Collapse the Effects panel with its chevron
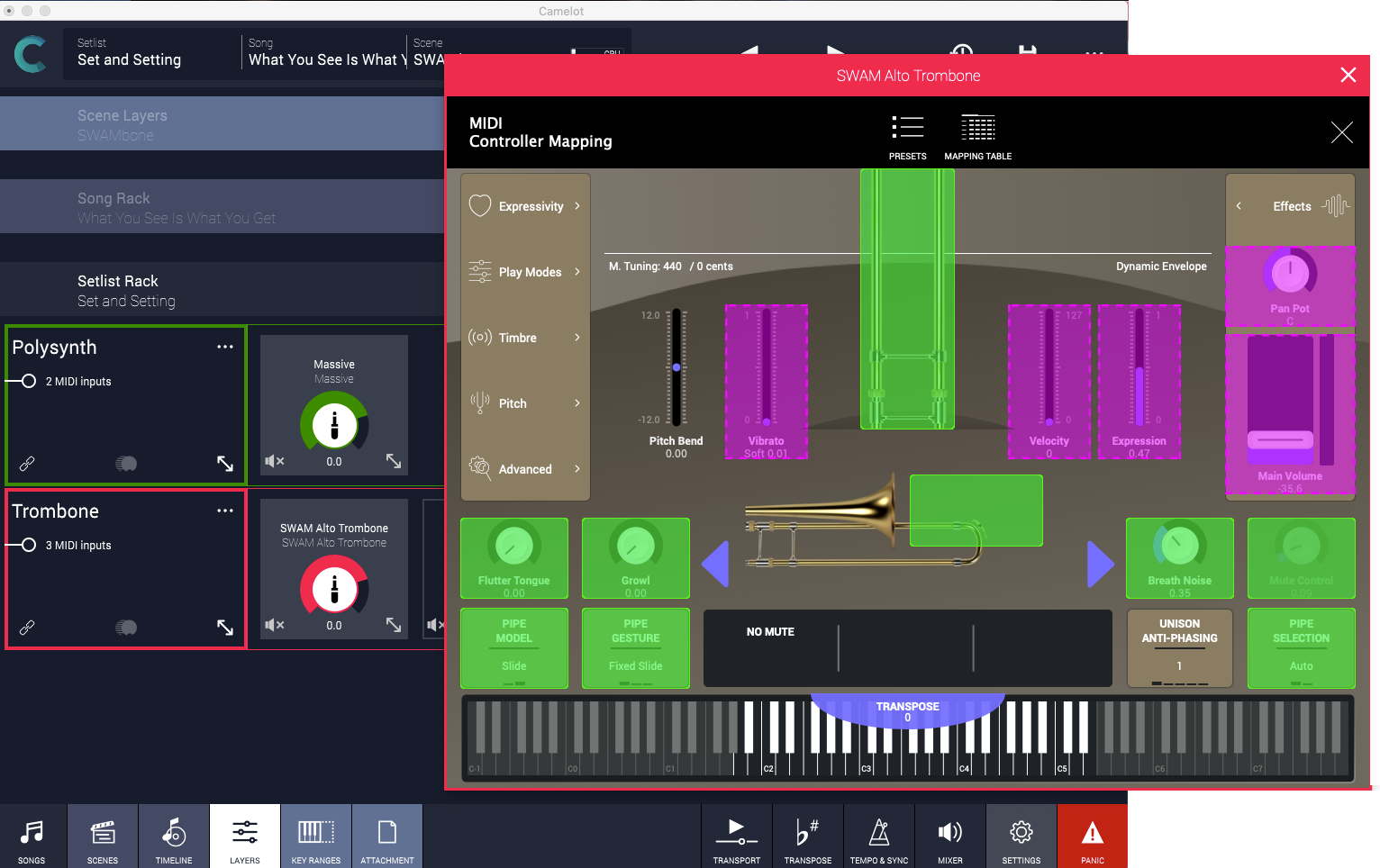Viewport: 1380px width, 868px height. [x=1239, y=206]
